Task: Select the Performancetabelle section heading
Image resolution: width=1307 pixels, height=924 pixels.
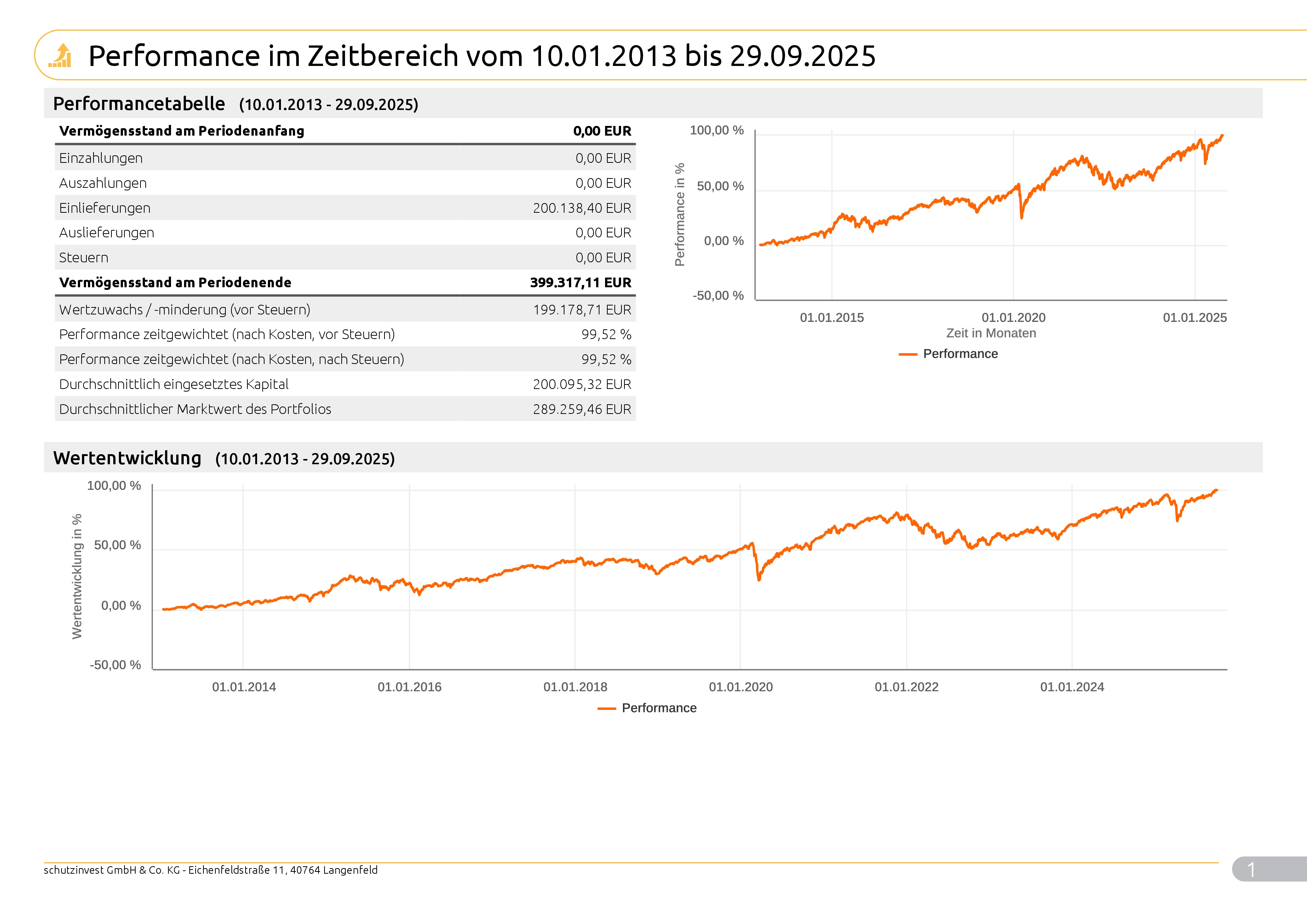Action: tap(139, 104)
